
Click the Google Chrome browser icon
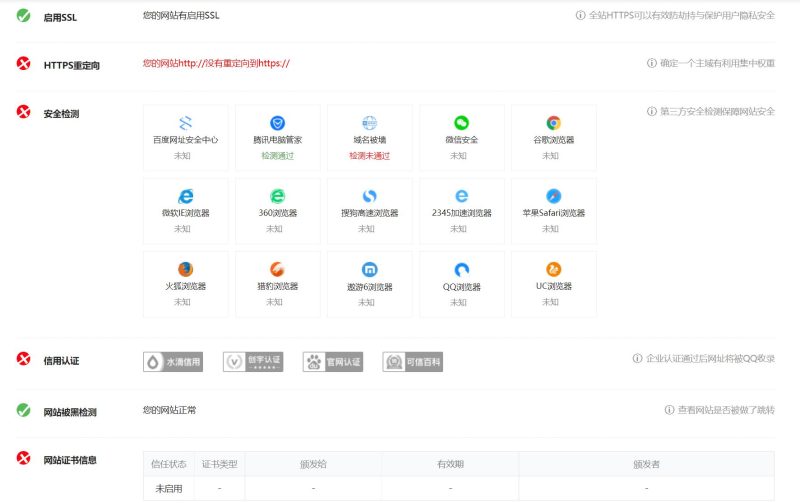pos(554,123)
